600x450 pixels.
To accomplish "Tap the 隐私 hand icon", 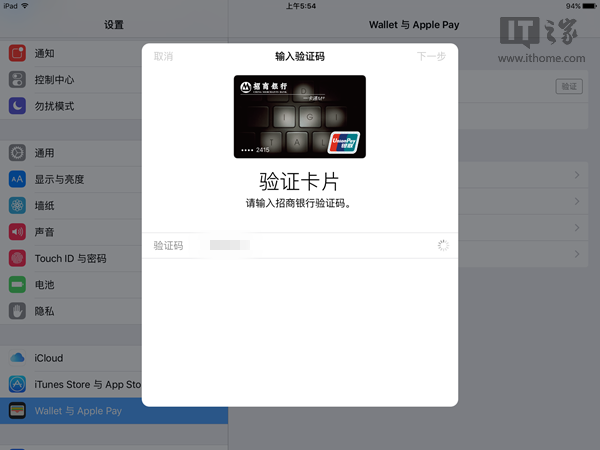I will 17,311.
